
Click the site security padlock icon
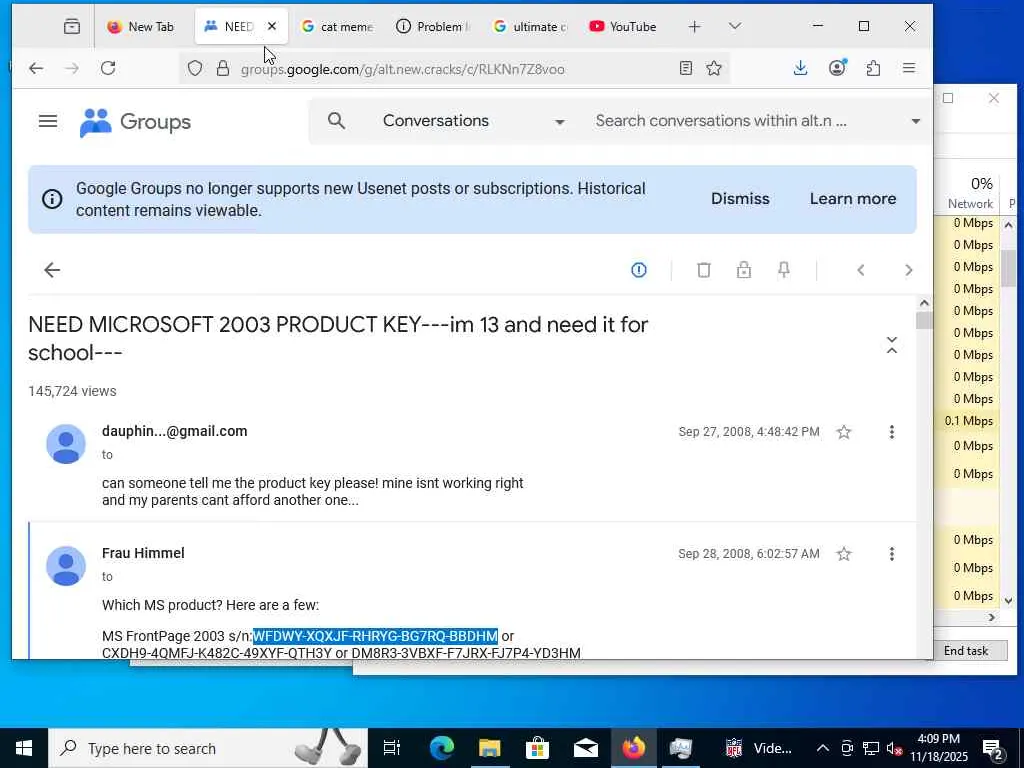click(223, 69)
